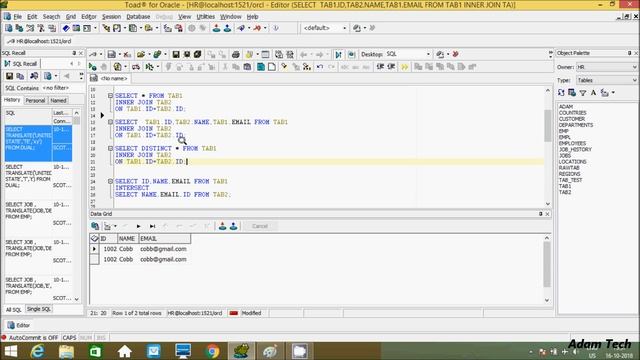Click the save disk icon in editor toolbar

point(176,54)
